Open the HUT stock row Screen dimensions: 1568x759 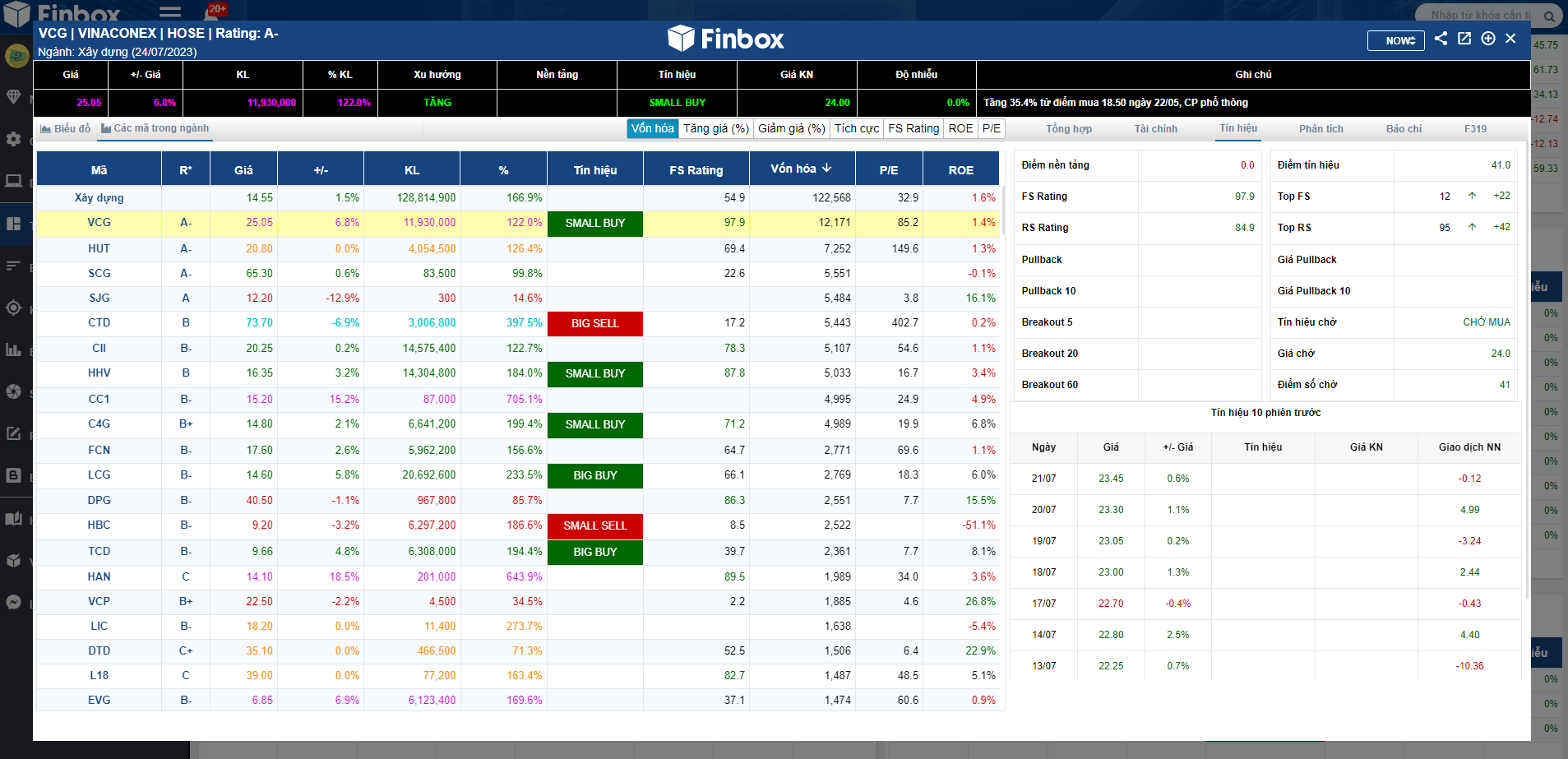[518, 248]
